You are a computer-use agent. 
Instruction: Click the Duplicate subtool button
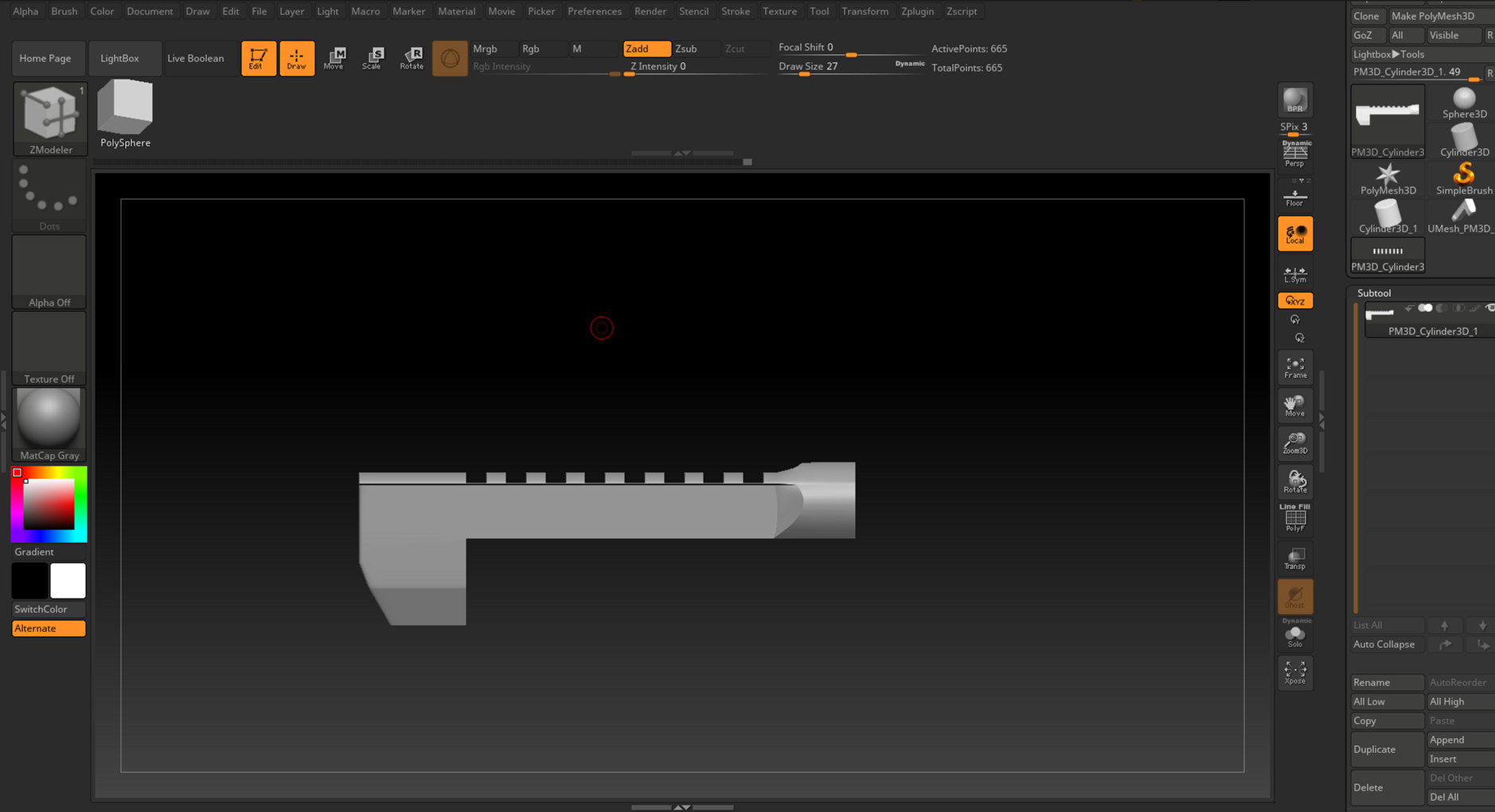1386,749
